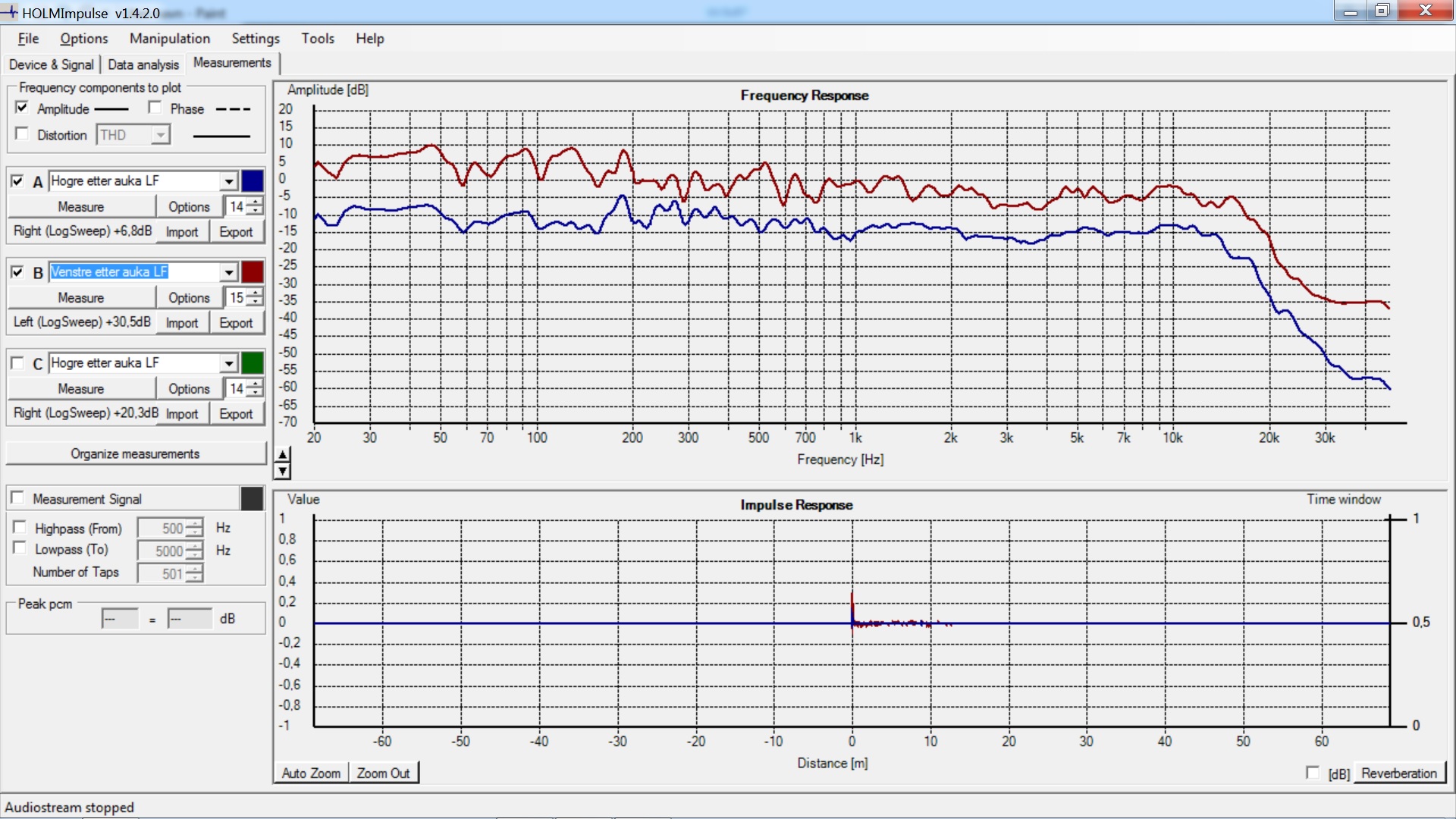Click Measure for measurement B
This screenshot has height=819, width=1456.
coord(81,297)
